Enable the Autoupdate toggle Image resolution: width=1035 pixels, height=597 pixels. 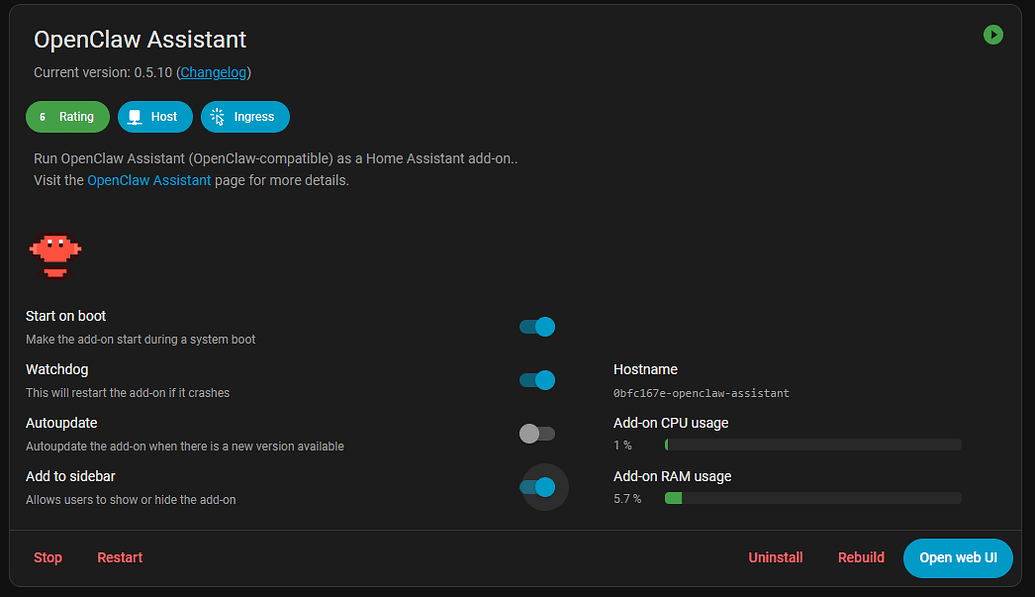click(x=537, y=434)
